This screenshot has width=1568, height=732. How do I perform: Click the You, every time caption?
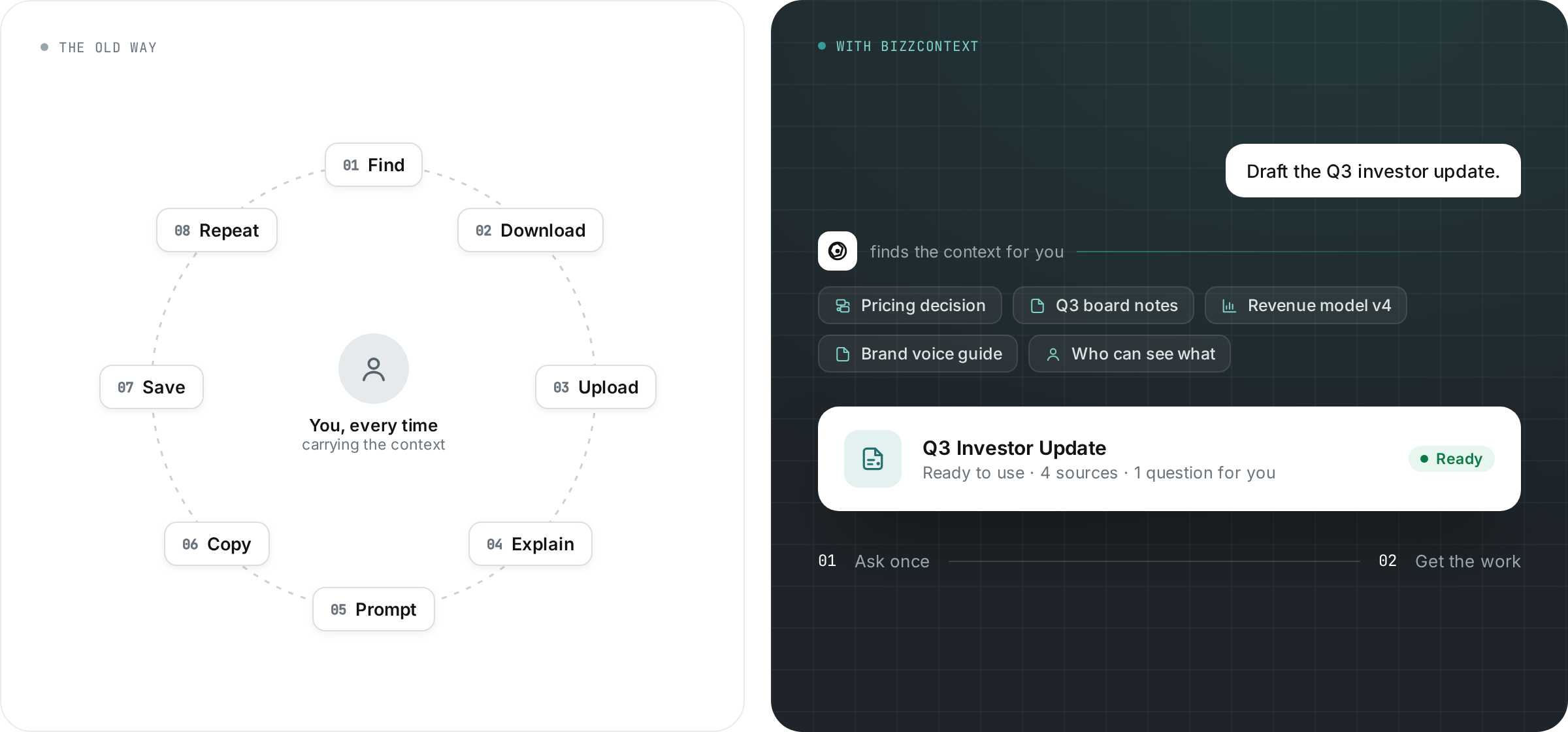coord(374,425)
